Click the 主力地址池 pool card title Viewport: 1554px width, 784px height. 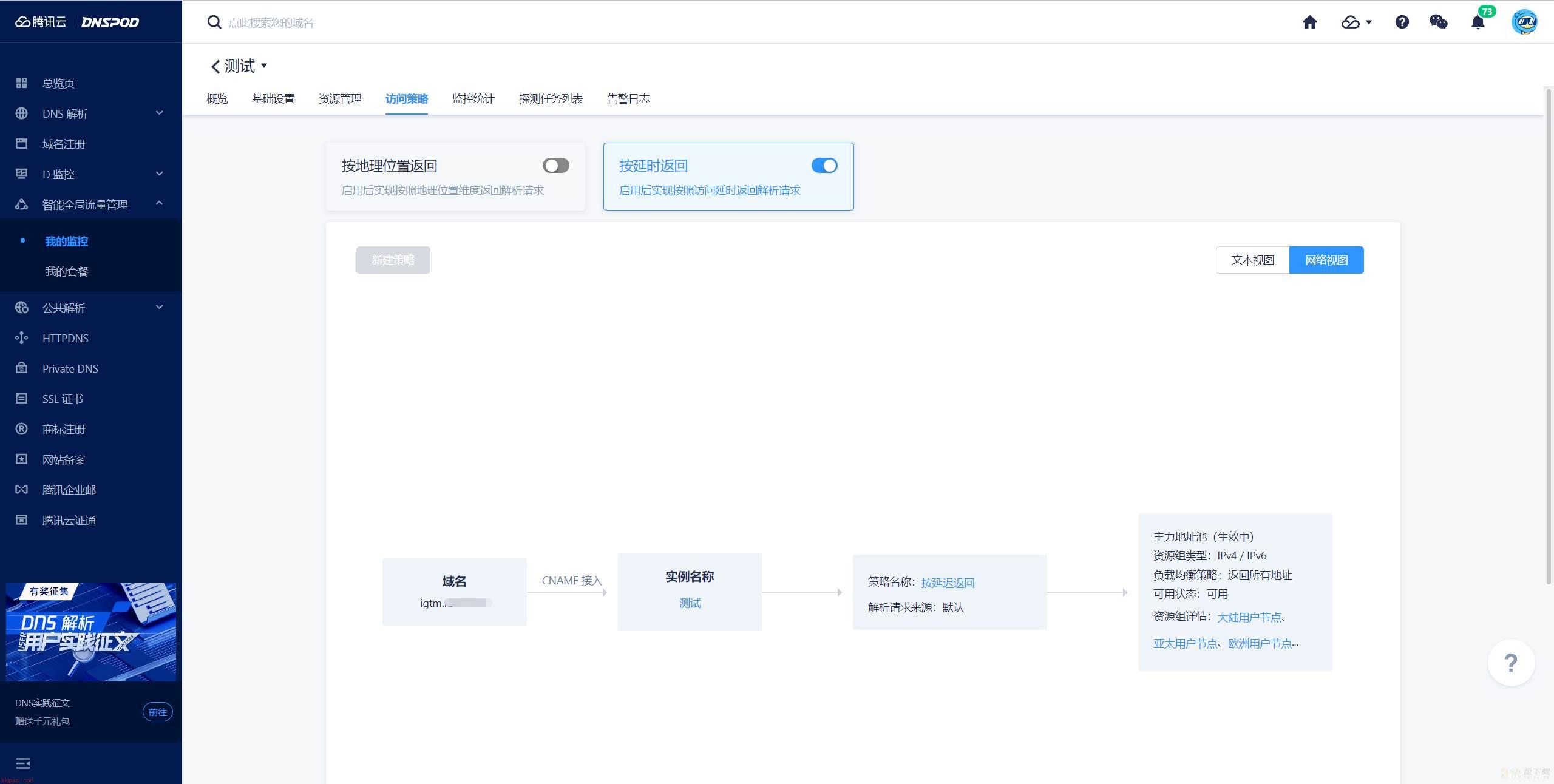tap(1203, 536)
